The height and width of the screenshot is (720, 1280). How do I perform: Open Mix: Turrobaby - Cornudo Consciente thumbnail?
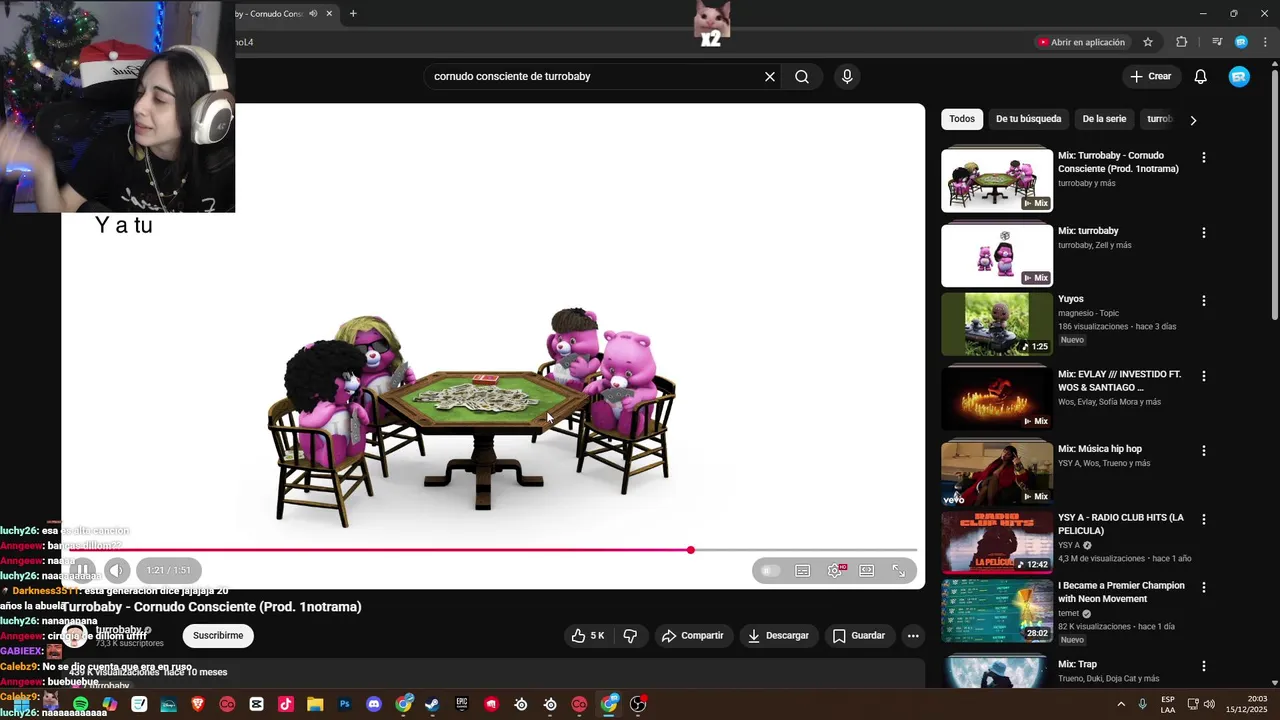pyautogui.click(x=997, y=180)
